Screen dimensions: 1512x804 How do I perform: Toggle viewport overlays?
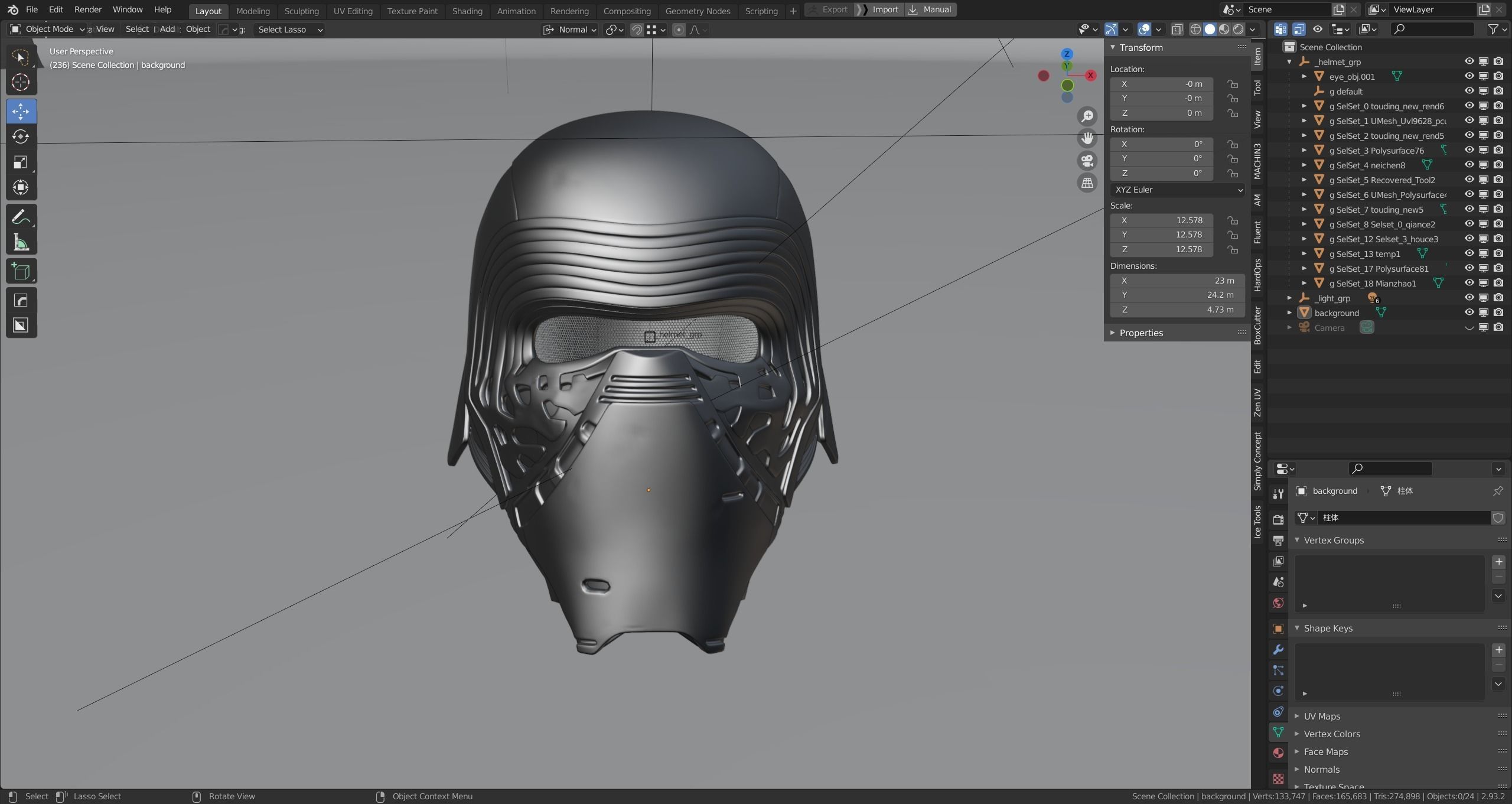click(x=1144, y=30)
